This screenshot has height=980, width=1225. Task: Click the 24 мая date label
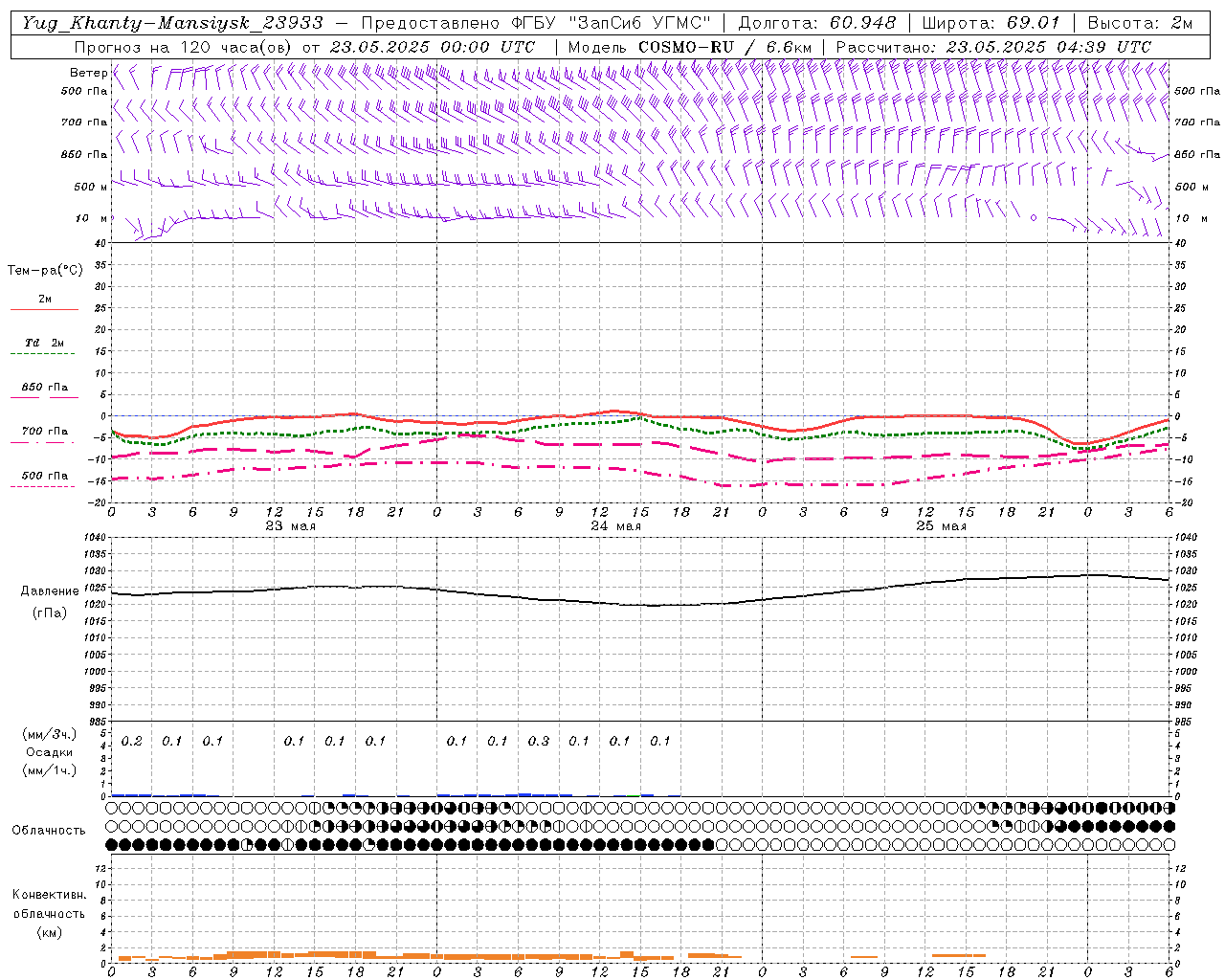point(615,526)
